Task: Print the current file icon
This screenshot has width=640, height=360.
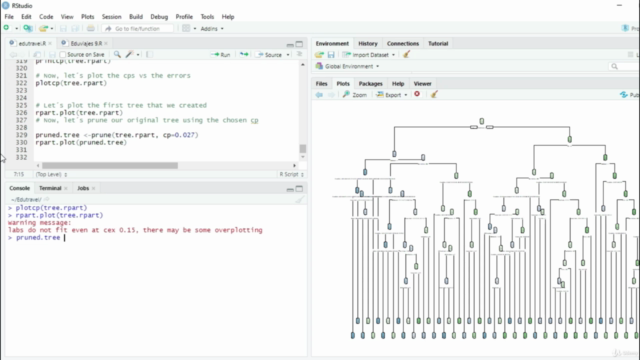Action: (91, 28)
